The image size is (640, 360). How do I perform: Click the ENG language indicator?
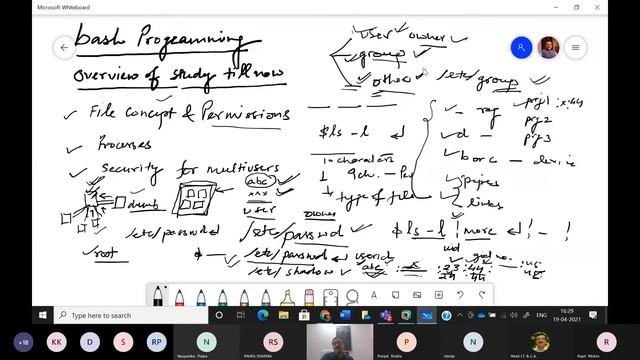[x=542, y=315]
